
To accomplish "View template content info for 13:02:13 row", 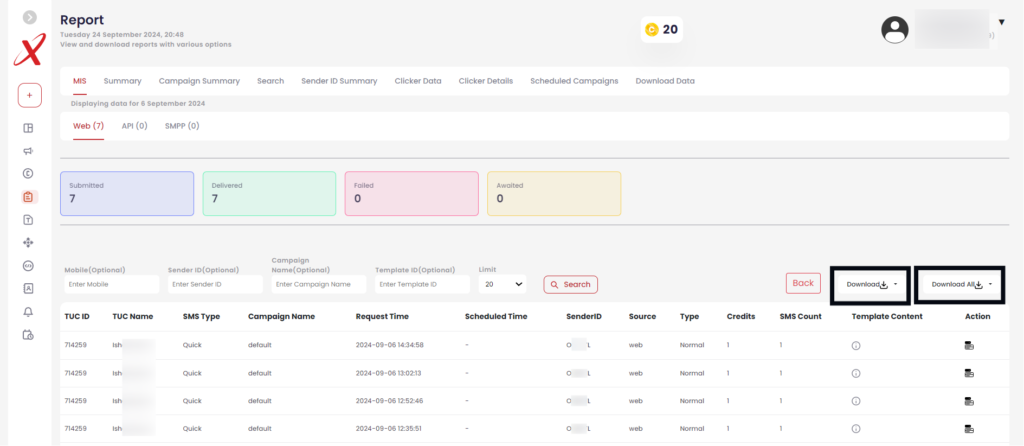I will pyautogui.click(x=856, y=374).
